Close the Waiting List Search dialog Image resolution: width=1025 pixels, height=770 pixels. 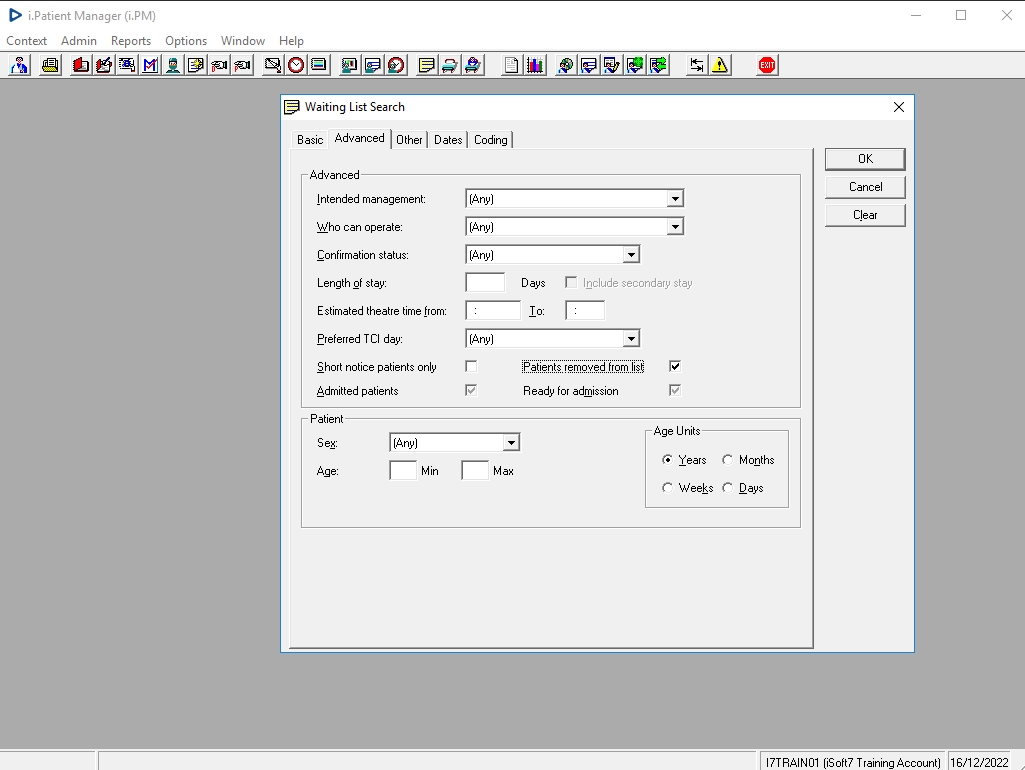(x=899, y=107)
